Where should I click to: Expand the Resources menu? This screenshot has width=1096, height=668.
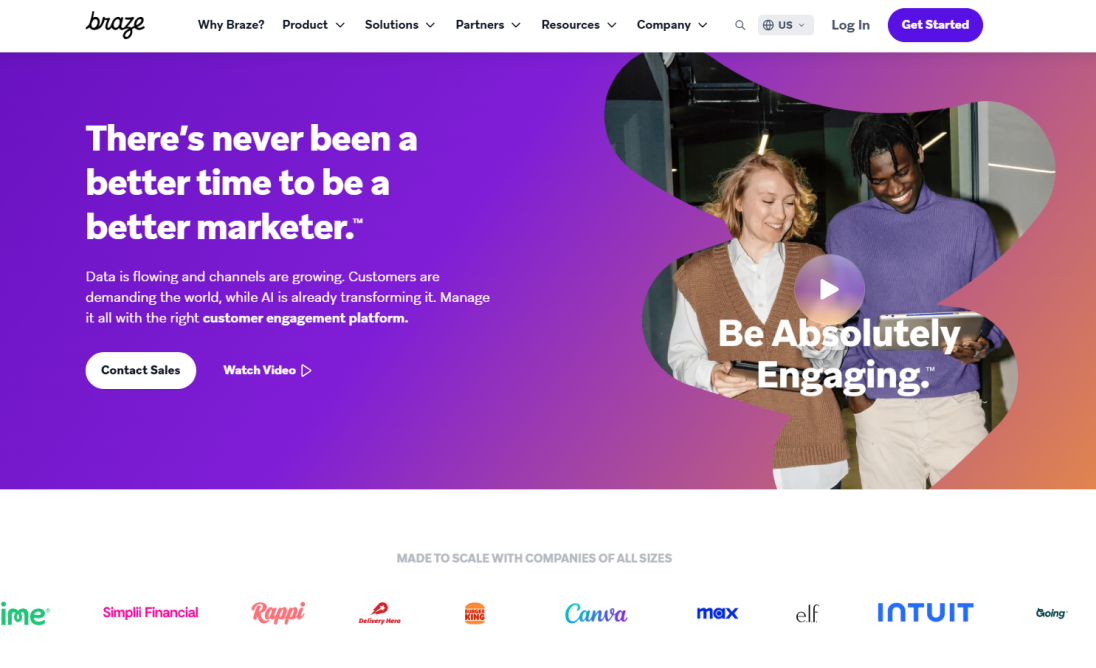[579, 25]
